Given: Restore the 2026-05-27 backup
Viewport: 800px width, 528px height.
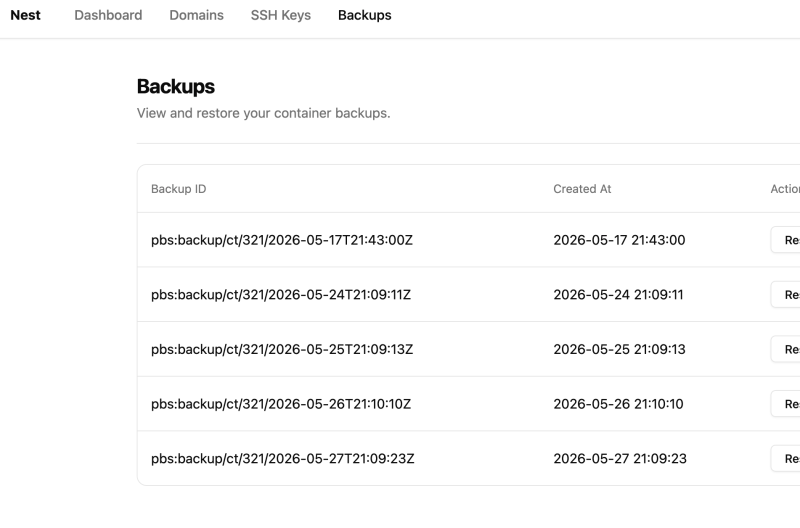Looking at the screenshot, I should [x=786, y=458].
